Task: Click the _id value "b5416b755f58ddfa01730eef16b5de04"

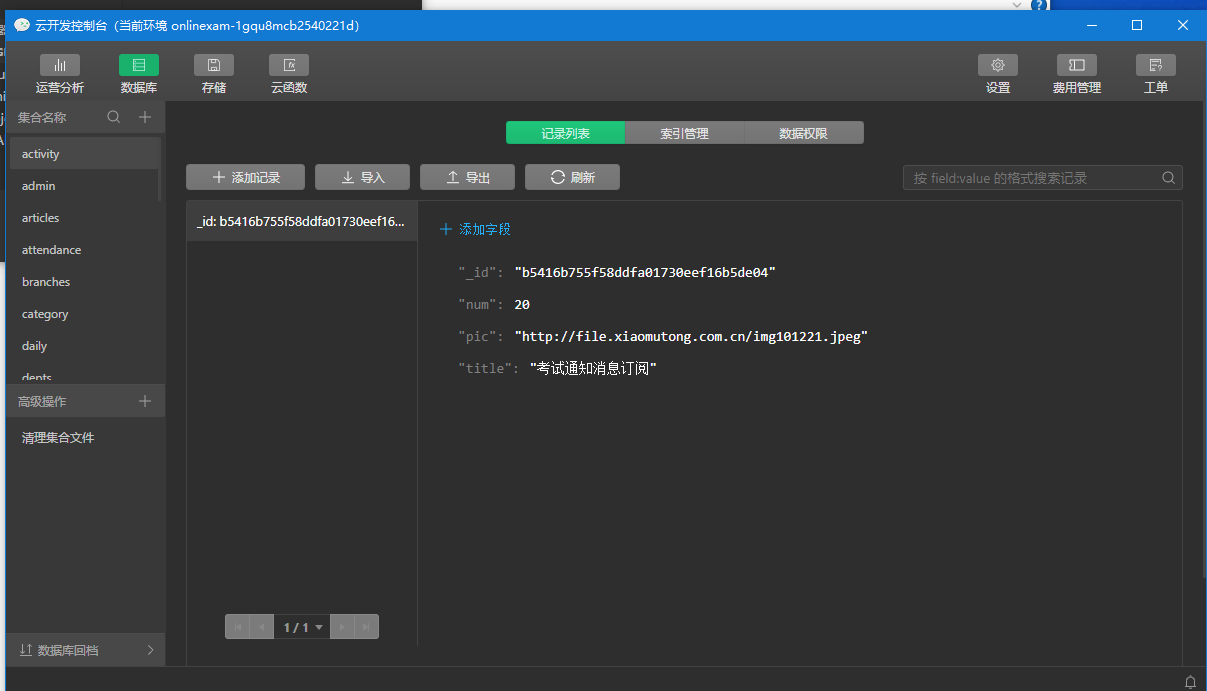Action: click(x=645, y=272)
